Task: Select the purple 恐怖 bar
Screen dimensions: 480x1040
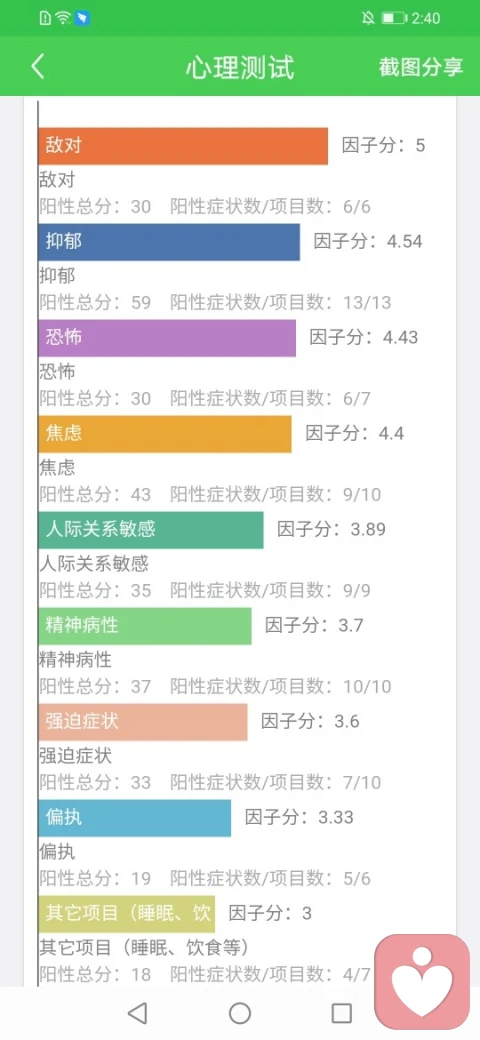Action: [167, 338]
